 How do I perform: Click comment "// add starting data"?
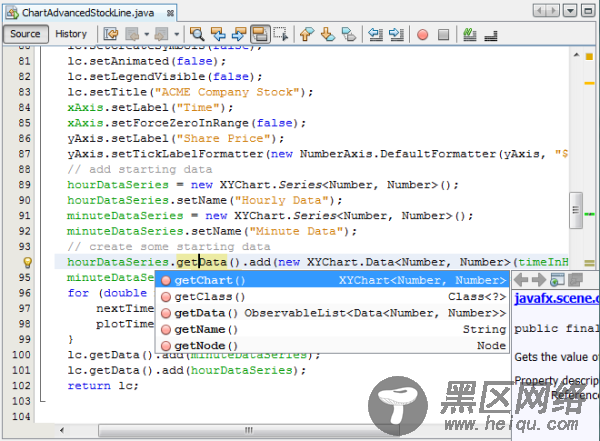140,169
